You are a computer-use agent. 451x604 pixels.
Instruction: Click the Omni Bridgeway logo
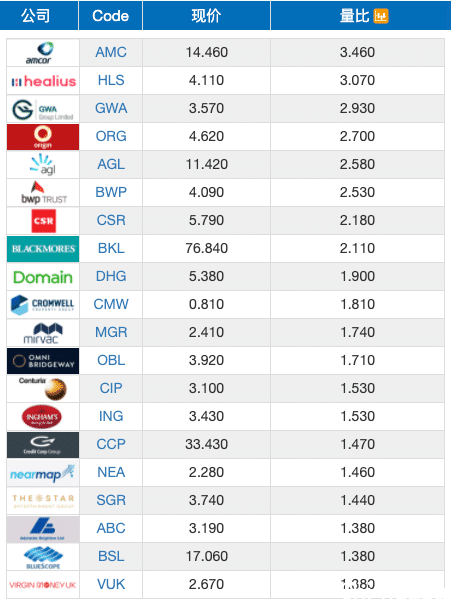tap(43, 361)
